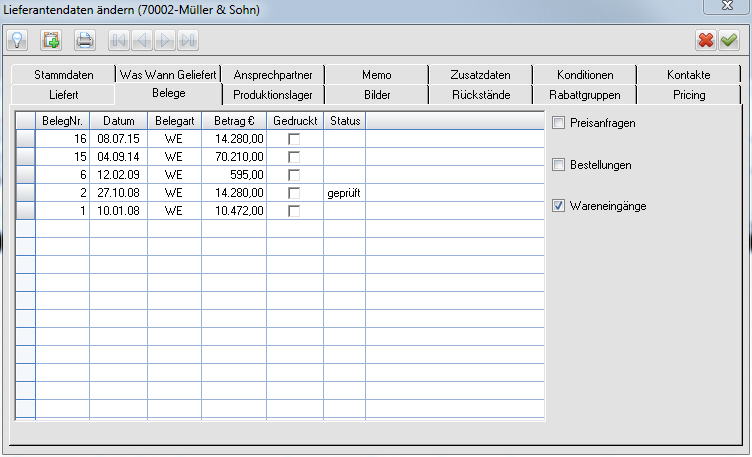
Task: Tick Gedruckt checkbox for BelegNr. 16
Action: coord(294,139)
